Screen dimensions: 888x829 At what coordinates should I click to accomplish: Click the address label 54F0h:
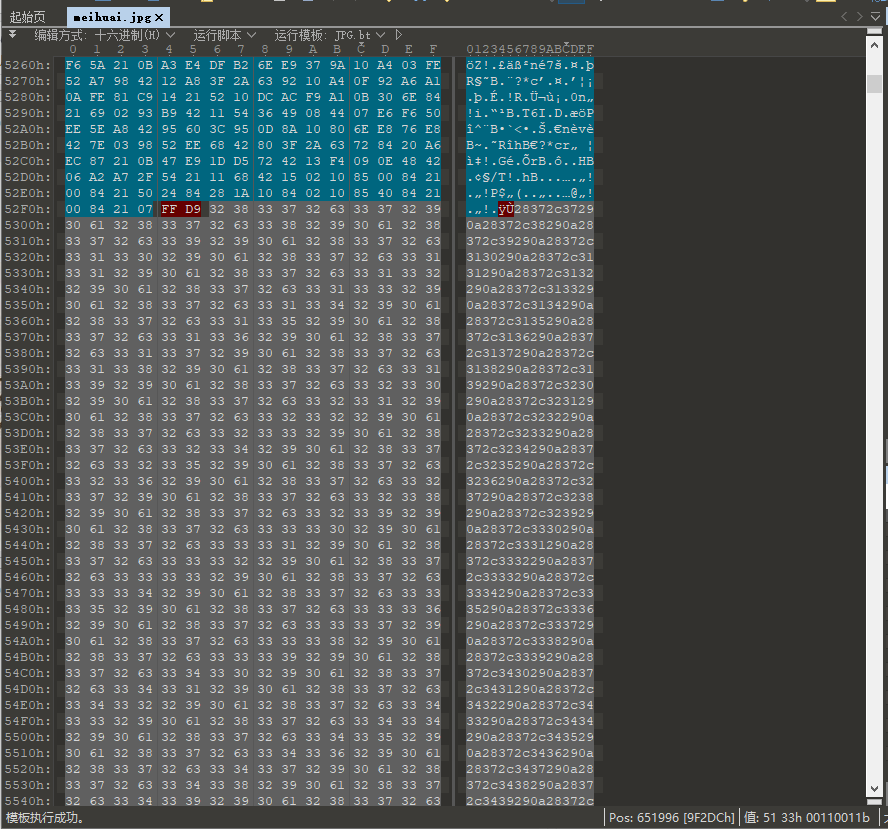[x=28, y=721]
